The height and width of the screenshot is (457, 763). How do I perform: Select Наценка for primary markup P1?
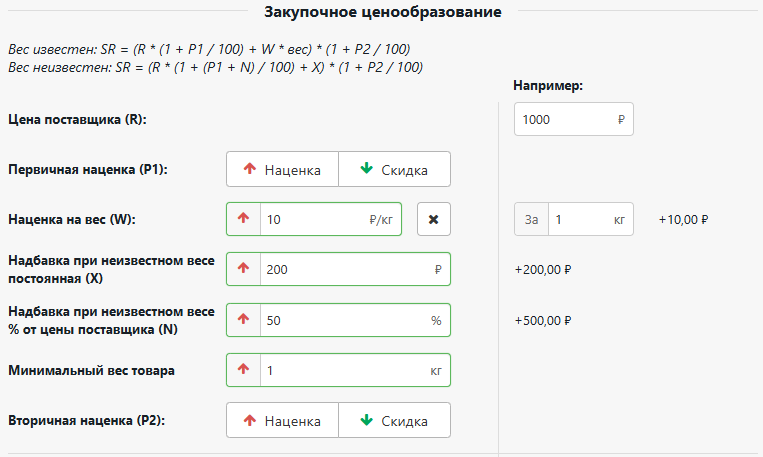click(x=283, y=170)
